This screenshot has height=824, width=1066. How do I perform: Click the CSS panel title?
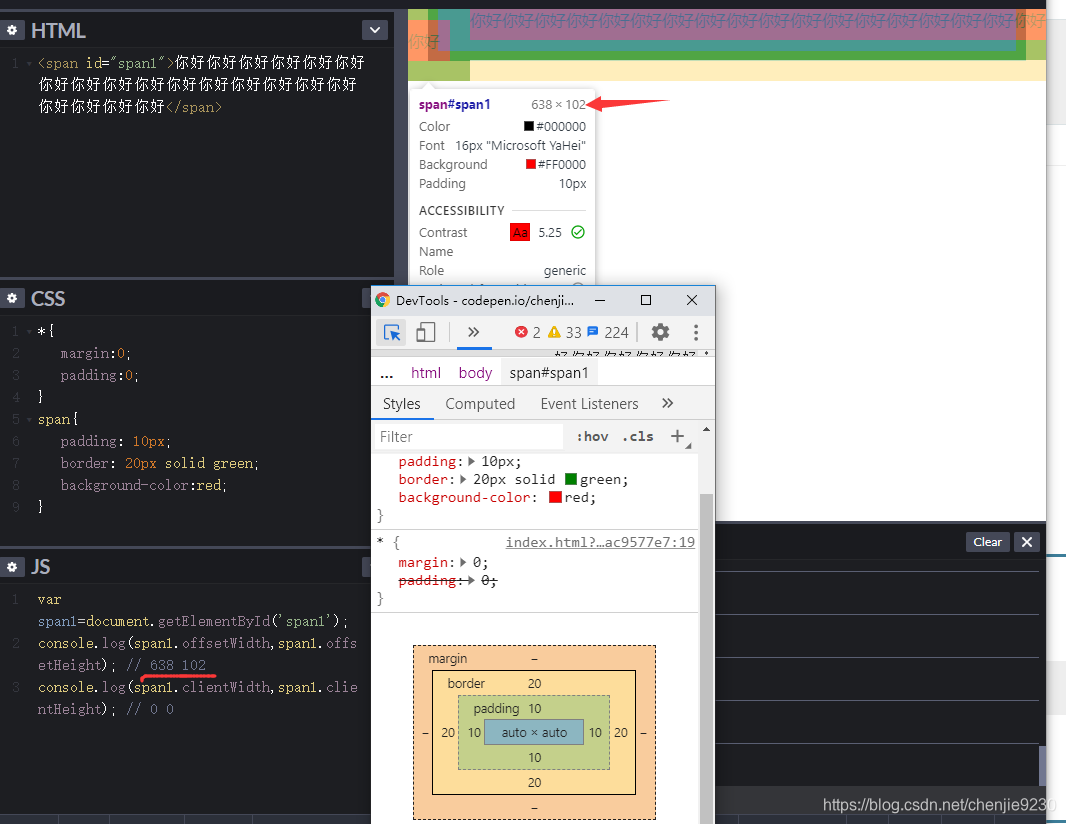click(48, 298)
